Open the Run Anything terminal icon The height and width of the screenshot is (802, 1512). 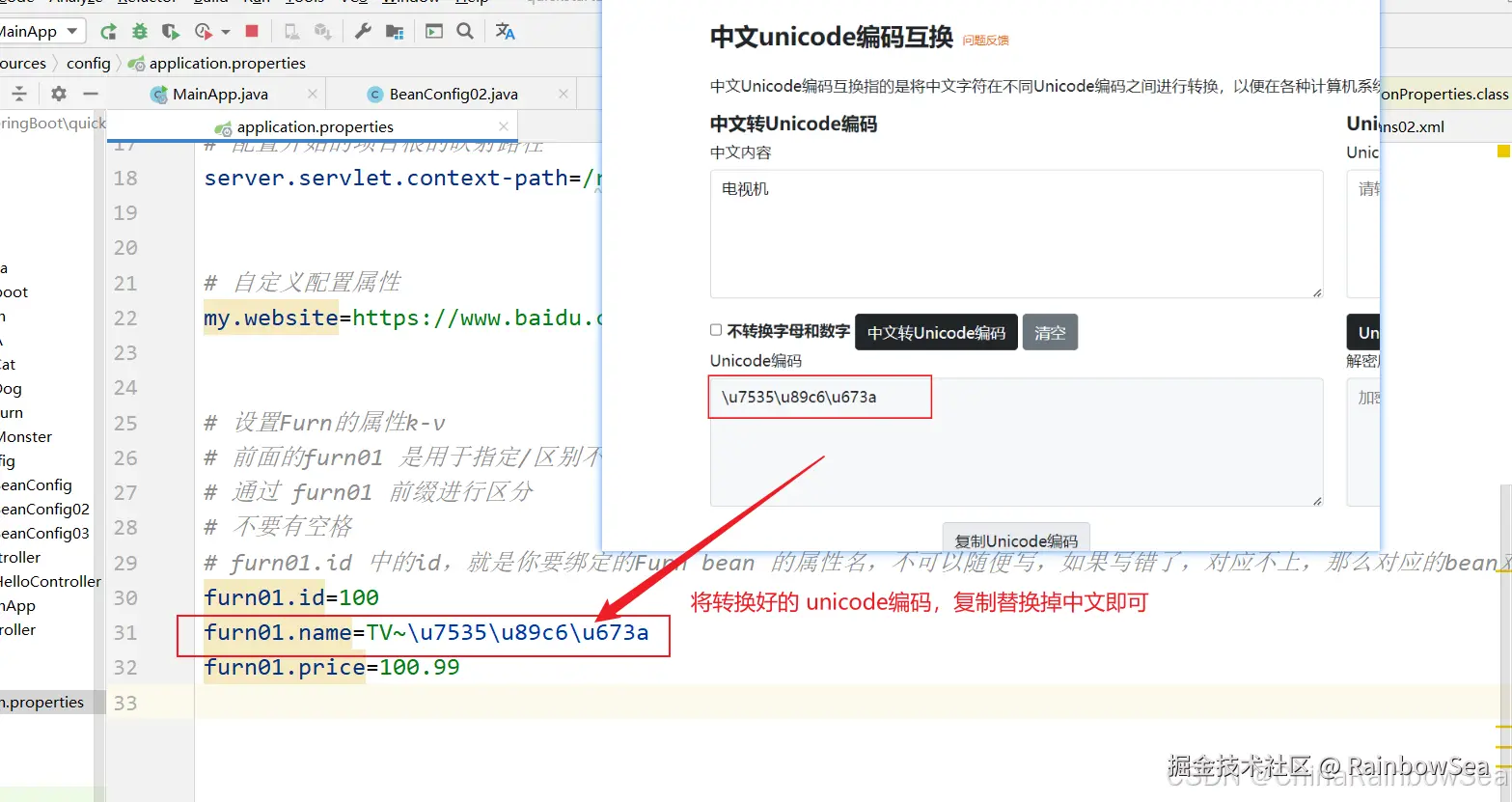click(x=434, y=32)
